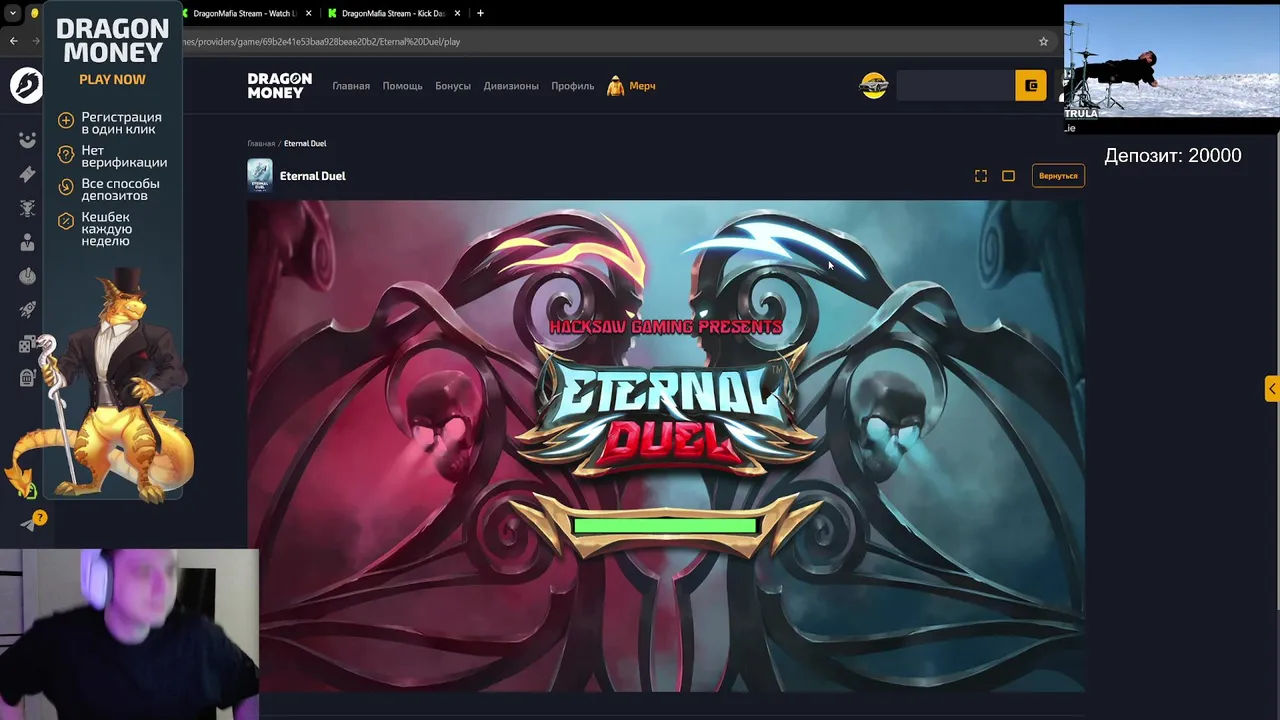The width and height of the screenshot is (1280, 720).
Task: Click the Telegram paper plane icon
Action: coord(27,525)
